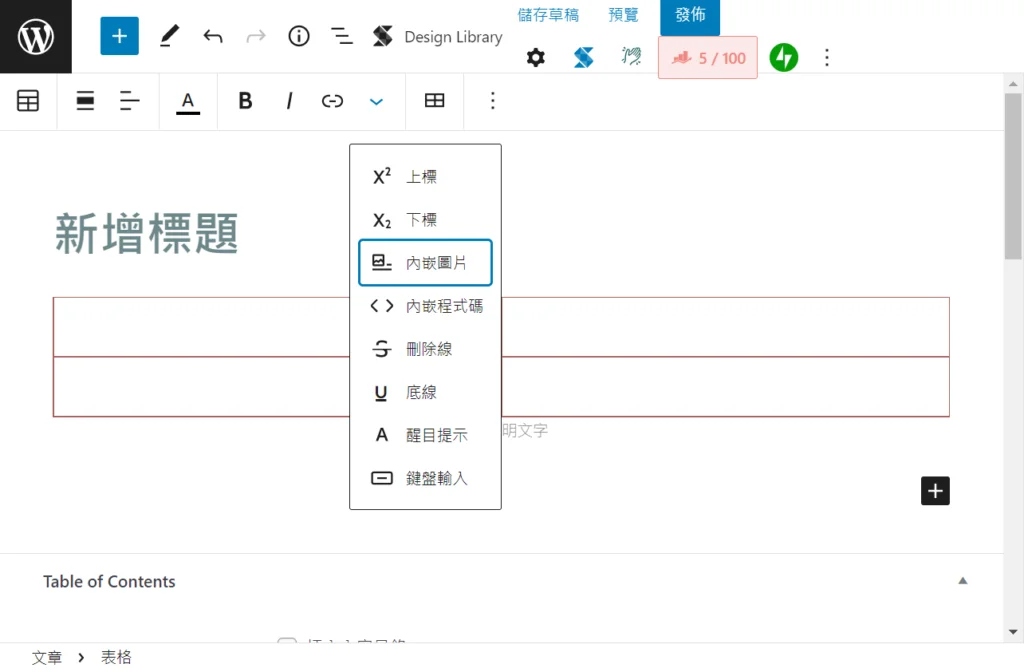Click the 新增標題 title field
Viewport: 1024px width, 672px height.
(x=147, y=233)
